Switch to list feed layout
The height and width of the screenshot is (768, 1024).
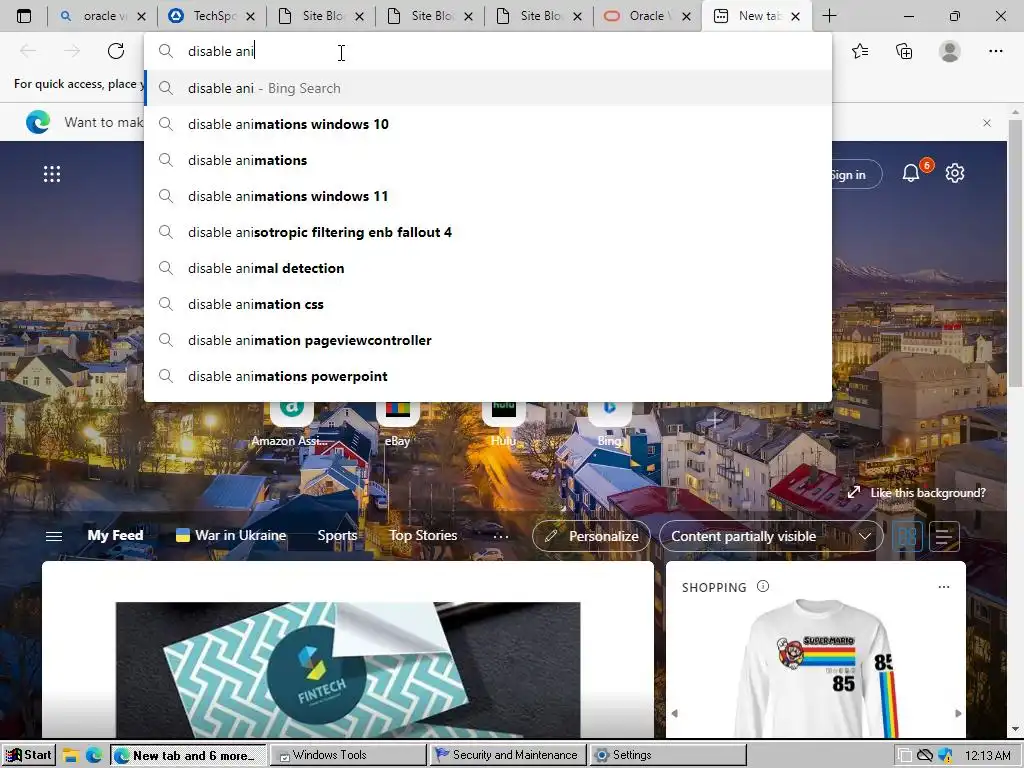[944, 536]
